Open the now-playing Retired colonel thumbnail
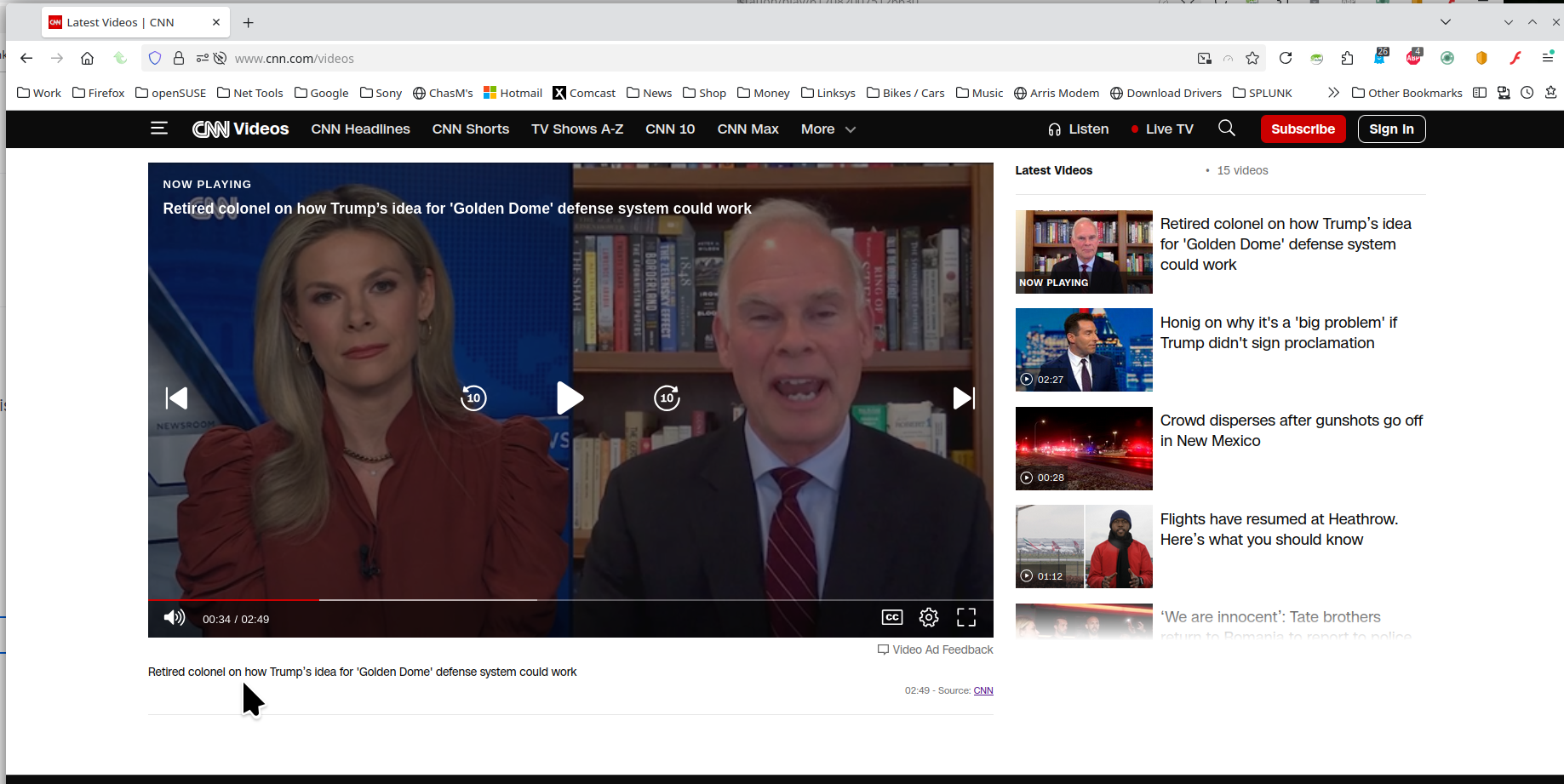The image size is (1564, 784). [x=1084, y=252]
